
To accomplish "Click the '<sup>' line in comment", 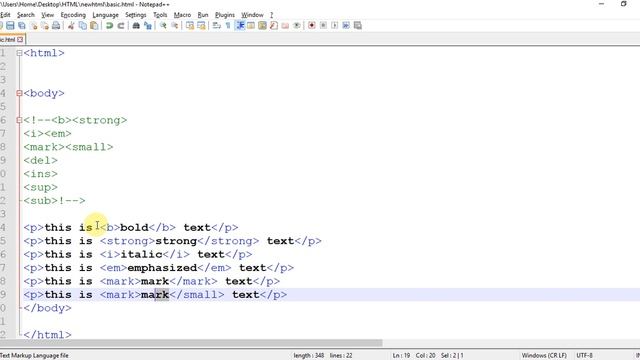I will pos(40,187).
